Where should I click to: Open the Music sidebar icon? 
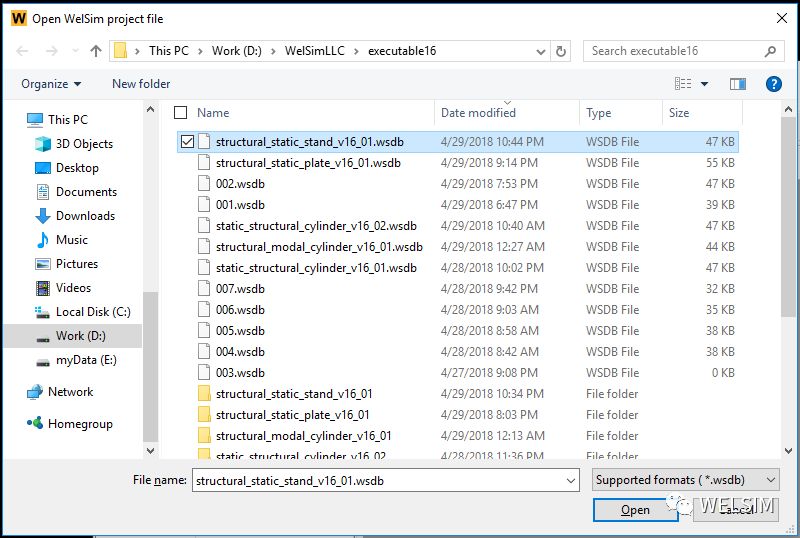coord(43,240)
